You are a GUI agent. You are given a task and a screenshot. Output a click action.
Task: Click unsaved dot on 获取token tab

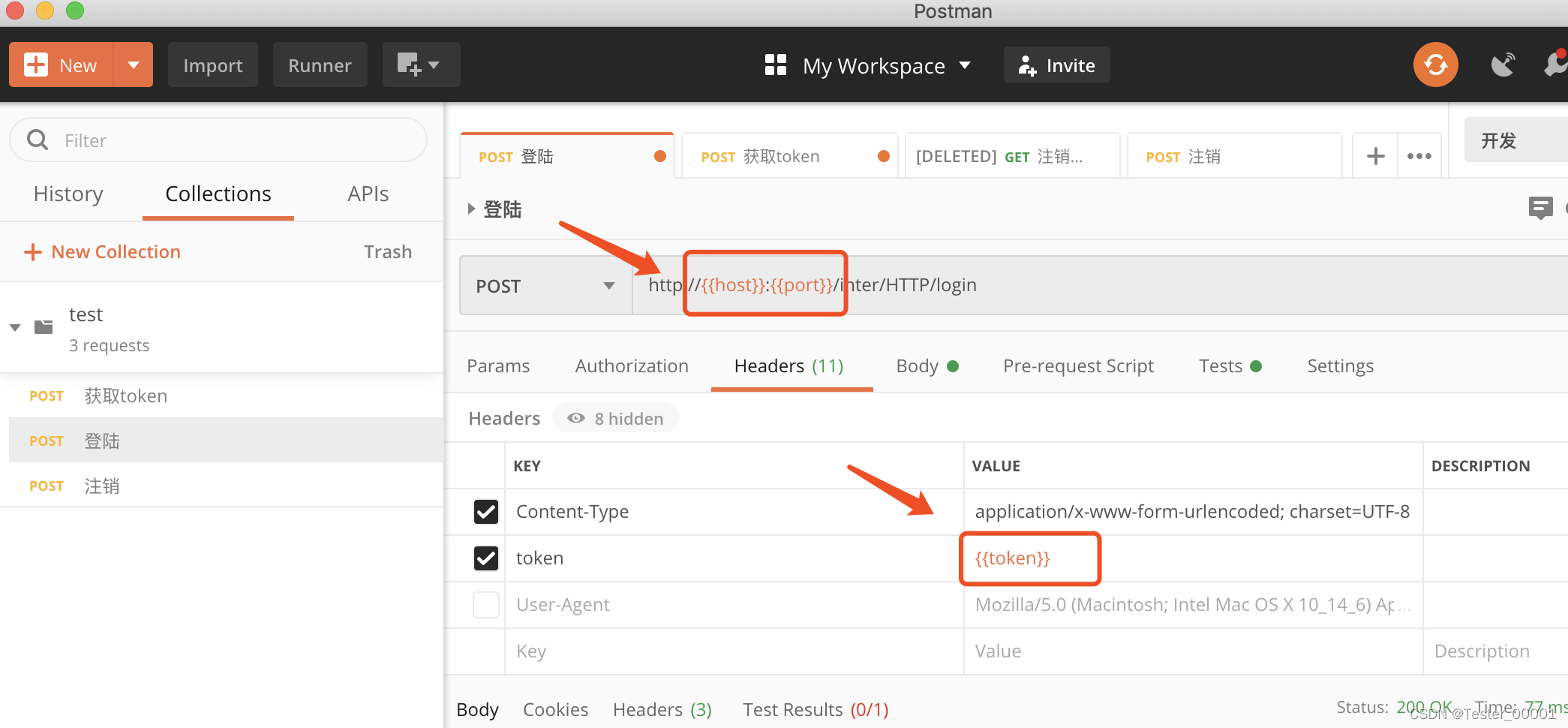(884, 156)
